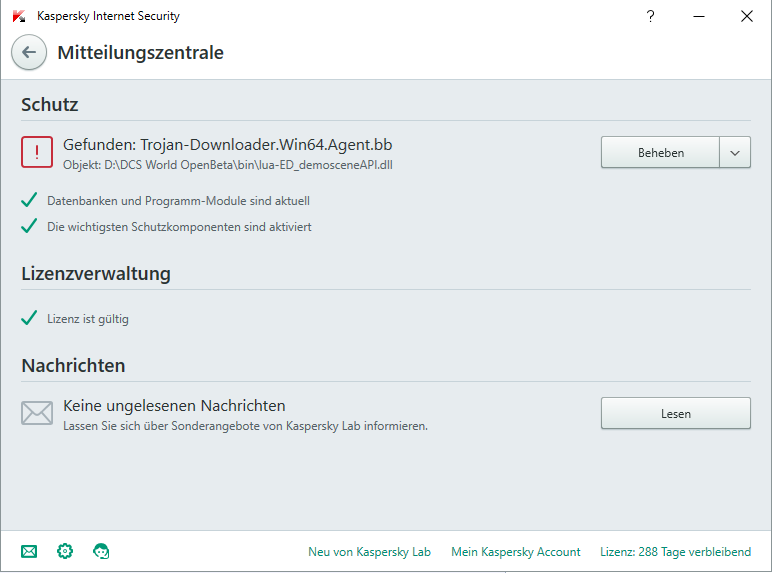This screenshot has width=772, height=573.
Task: Click the Lesen button
Action: [x=676, y=414]
